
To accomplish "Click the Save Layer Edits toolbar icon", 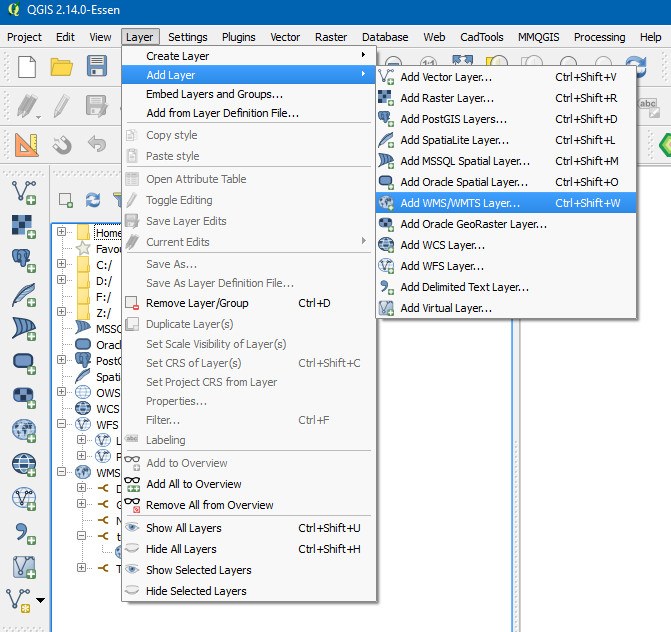I will tap(97, 106).
